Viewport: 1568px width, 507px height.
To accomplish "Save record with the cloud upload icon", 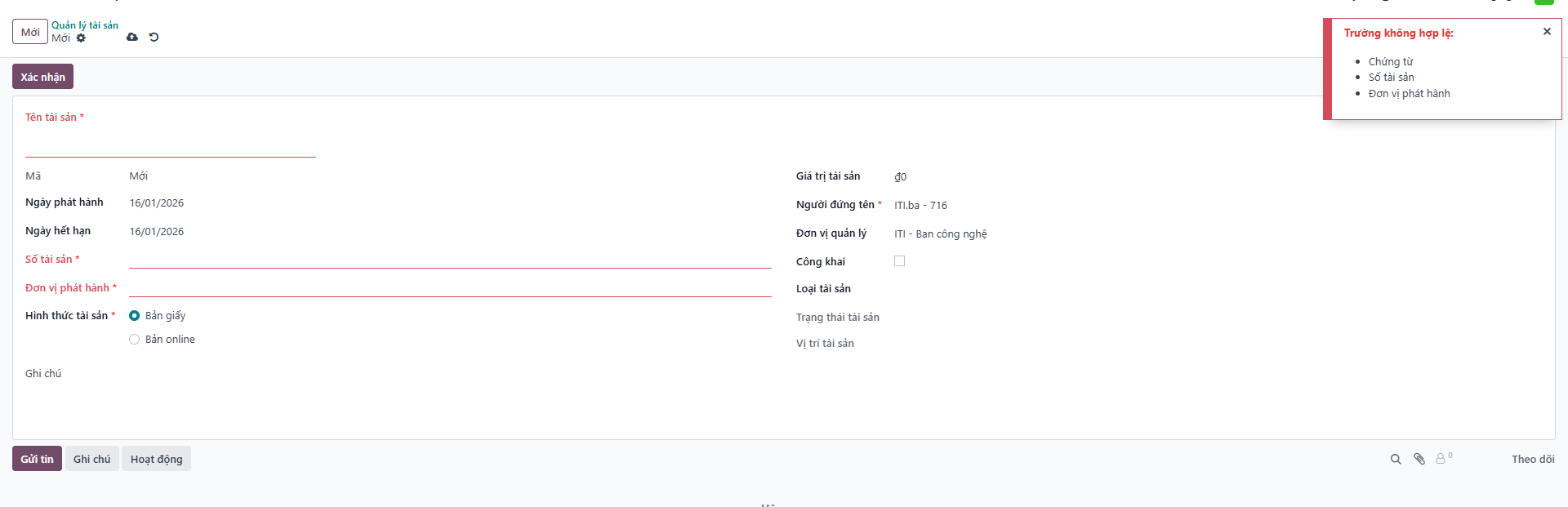I will 132,37.
